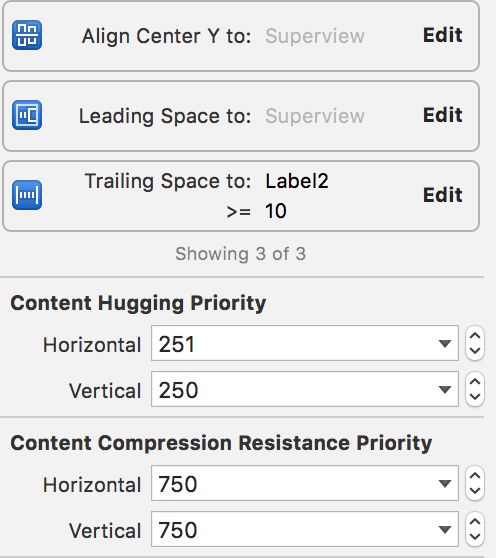Image resolution: width=496 pixels, height=558 pixels.
Task: Decrement Hugging Priority Horizontal stepper down
Action: [x=475, y=351]
